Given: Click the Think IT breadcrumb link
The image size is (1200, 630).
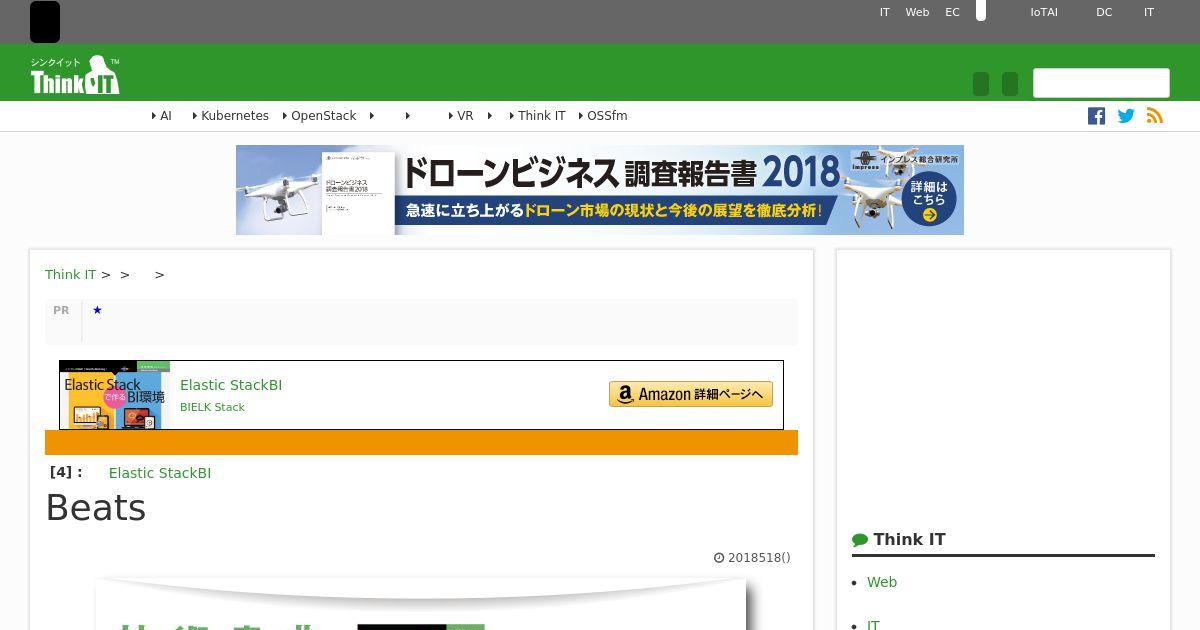Looking at the screenshot, I should tap(70, 275).
